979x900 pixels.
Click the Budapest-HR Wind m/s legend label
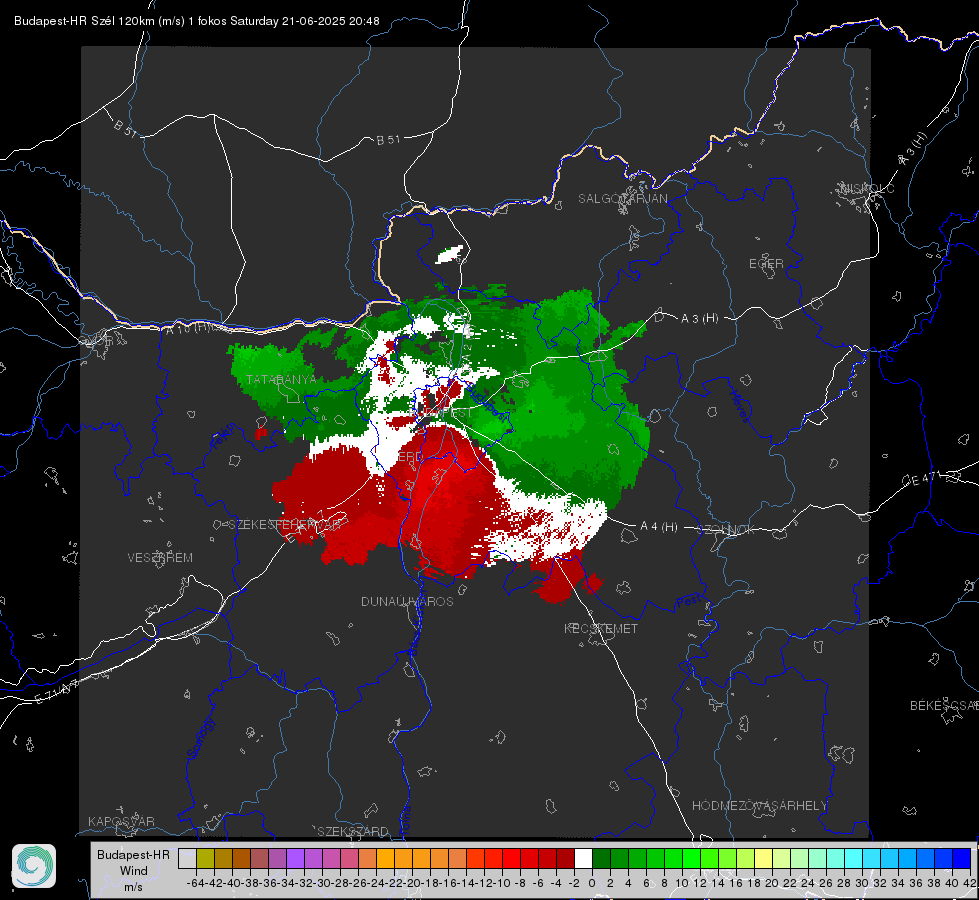(x=134, y=871)
